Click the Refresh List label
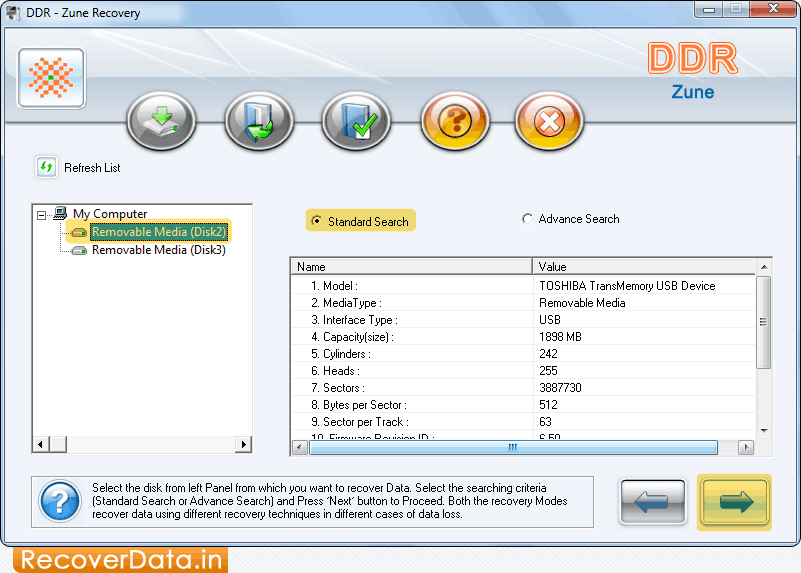The width and height of the screenshot is (801, 573). click(x=92, y=168)
